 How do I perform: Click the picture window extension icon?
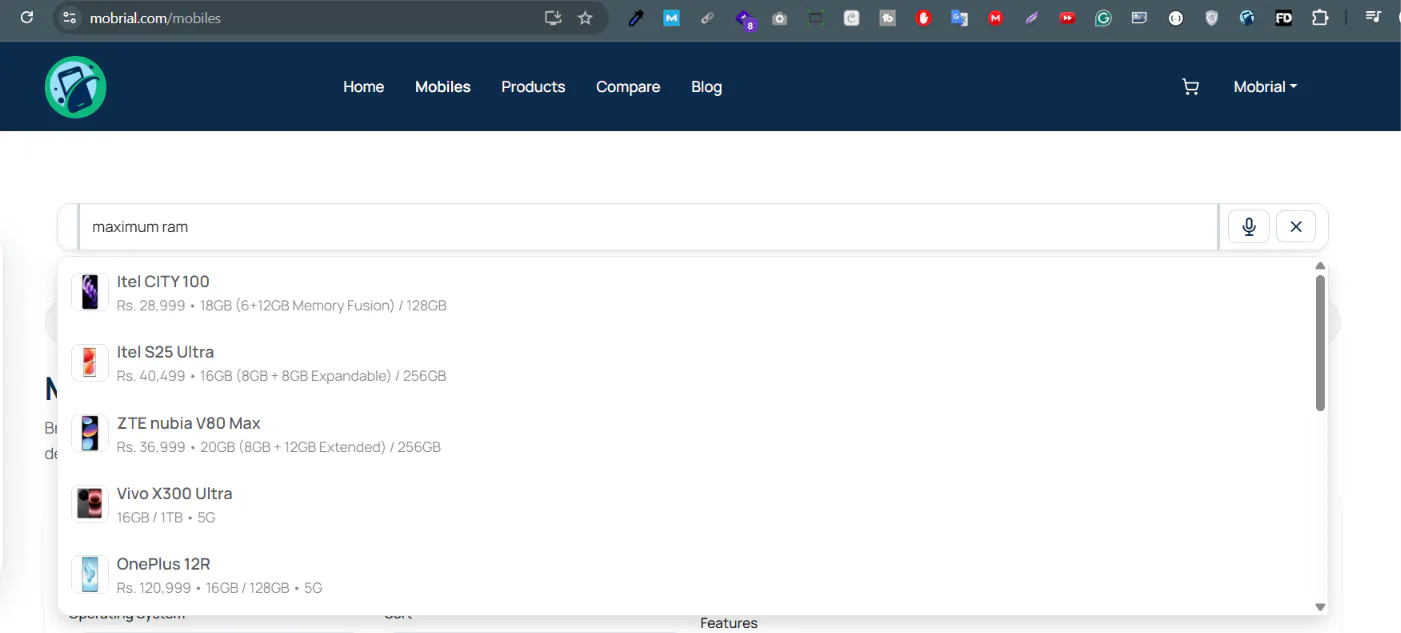[x=1140, y=18]
